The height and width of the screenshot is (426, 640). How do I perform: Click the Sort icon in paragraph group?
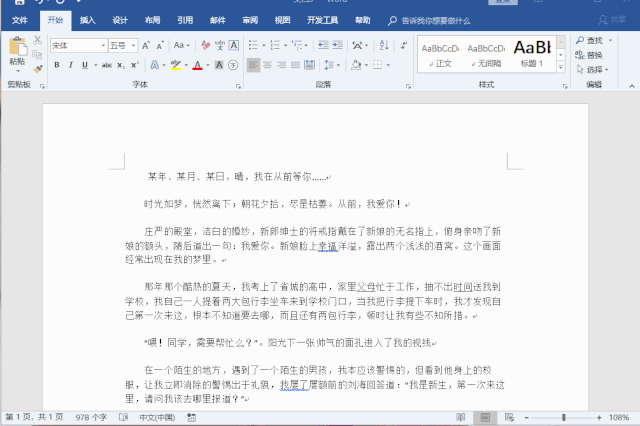(x=384, y=45)
